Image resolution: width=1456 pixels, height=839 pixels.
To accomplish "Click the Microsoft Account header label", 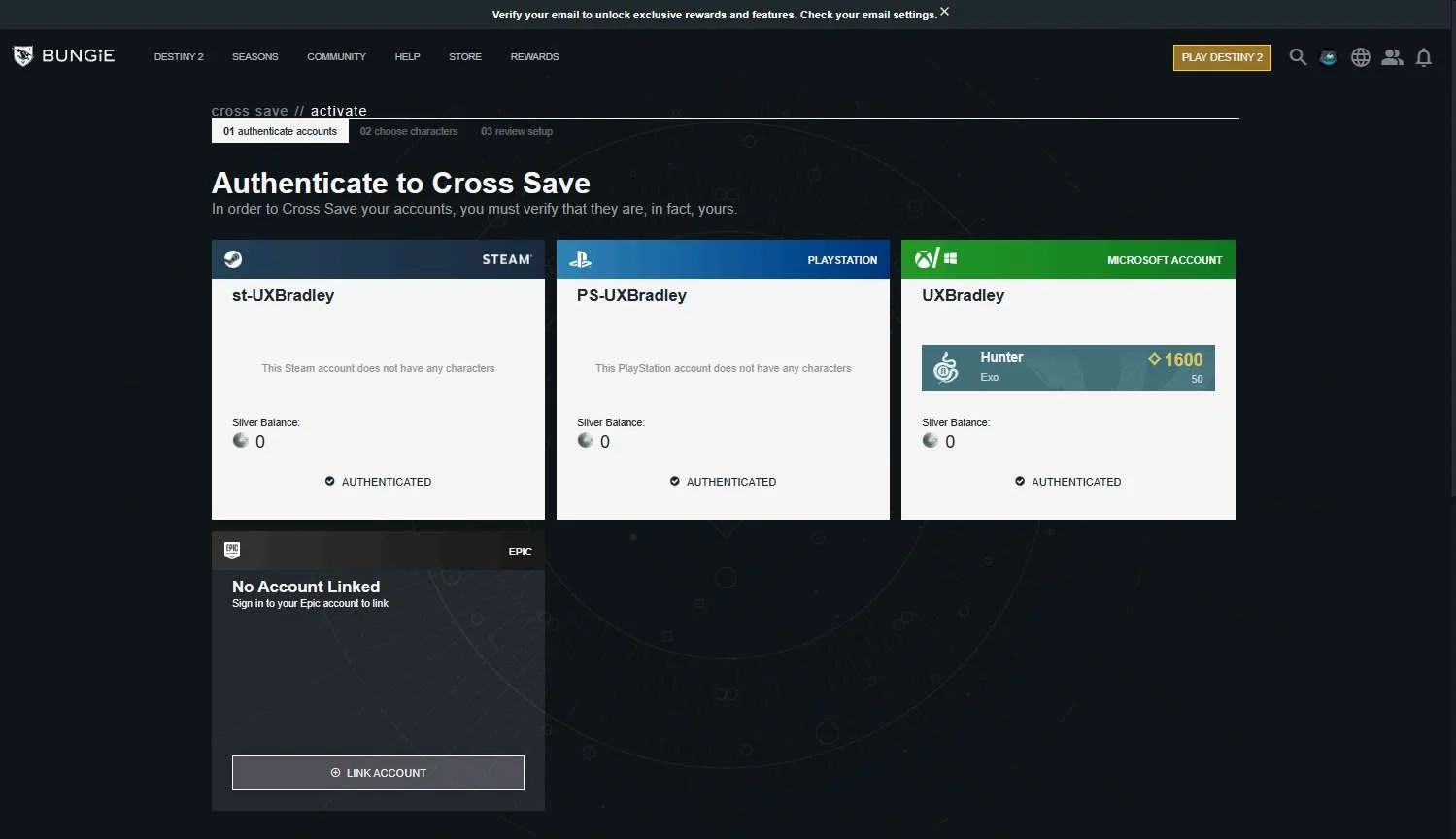I will pos(1165,260).
